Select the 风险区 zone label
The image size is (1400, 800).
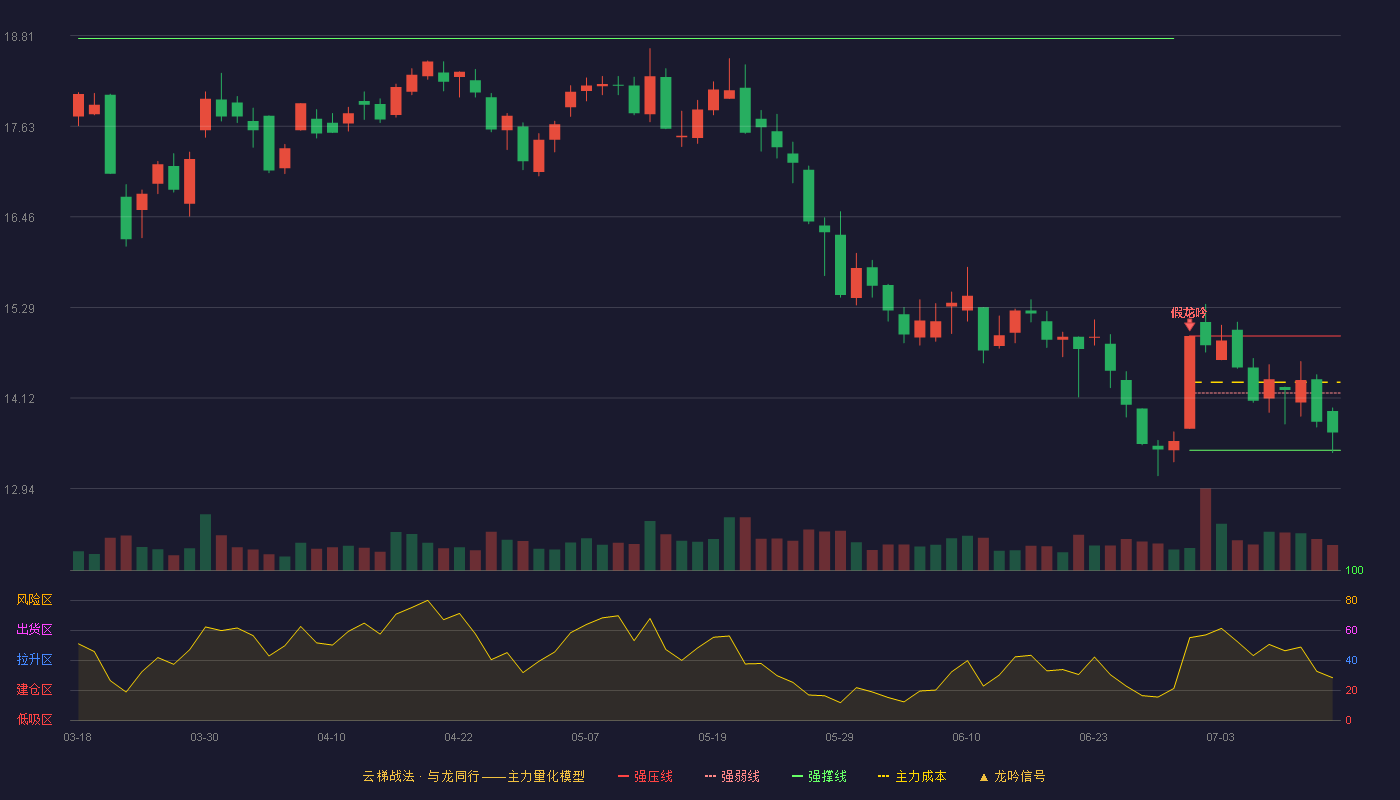tap(34, 600)
